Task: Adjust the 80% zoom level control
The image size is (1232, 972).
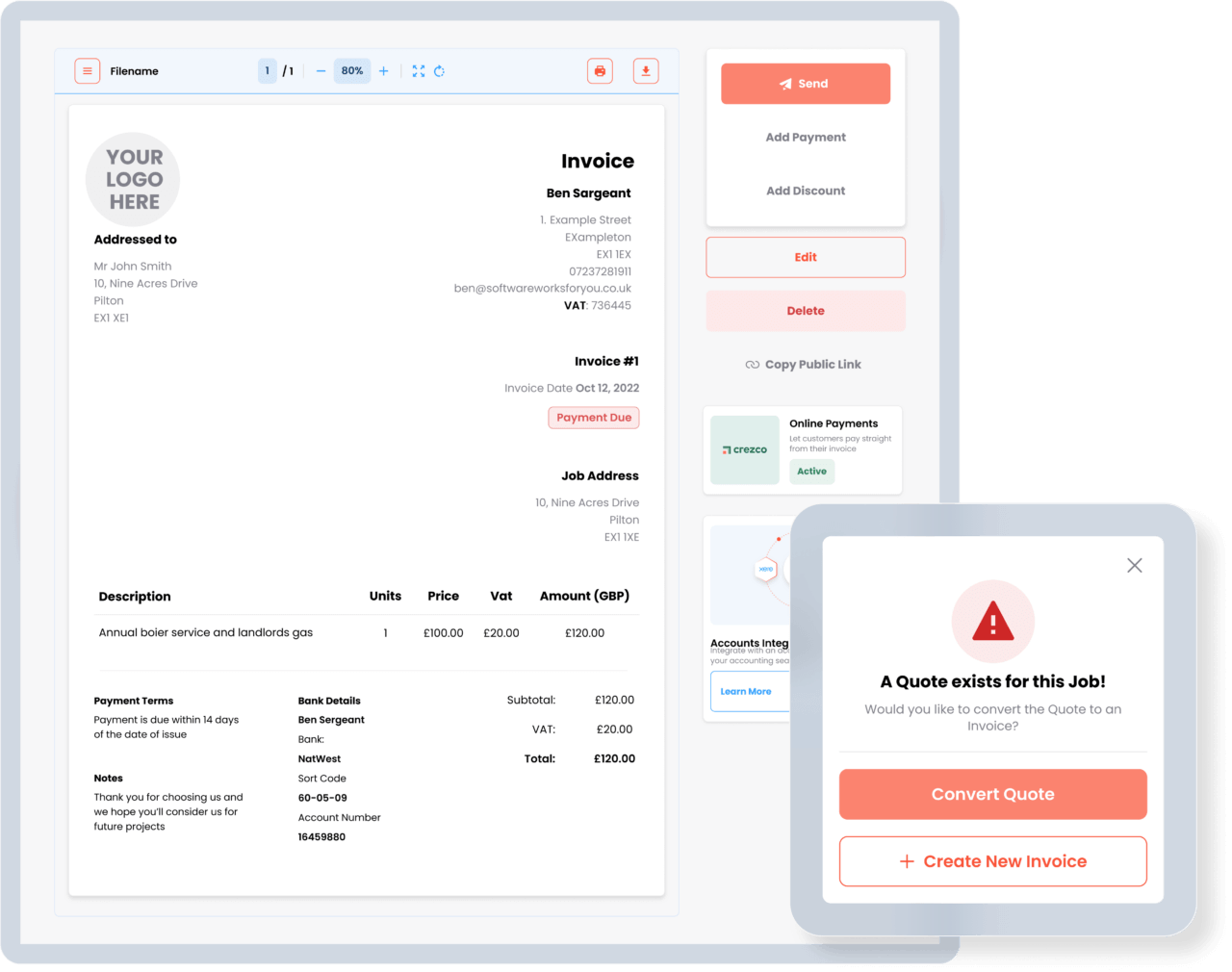Action: (x=351, y=70)
